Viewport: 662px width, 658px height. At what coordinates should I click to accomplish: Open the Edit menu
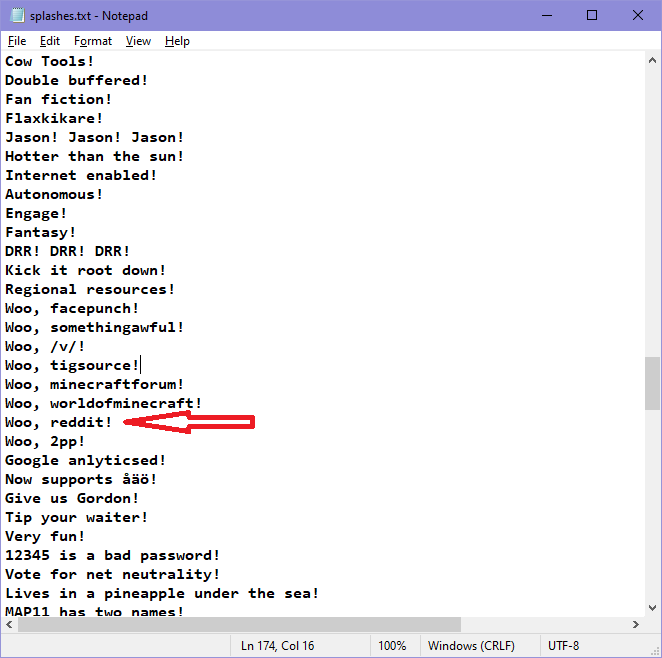pyautogui.click(x=50, y=41)
